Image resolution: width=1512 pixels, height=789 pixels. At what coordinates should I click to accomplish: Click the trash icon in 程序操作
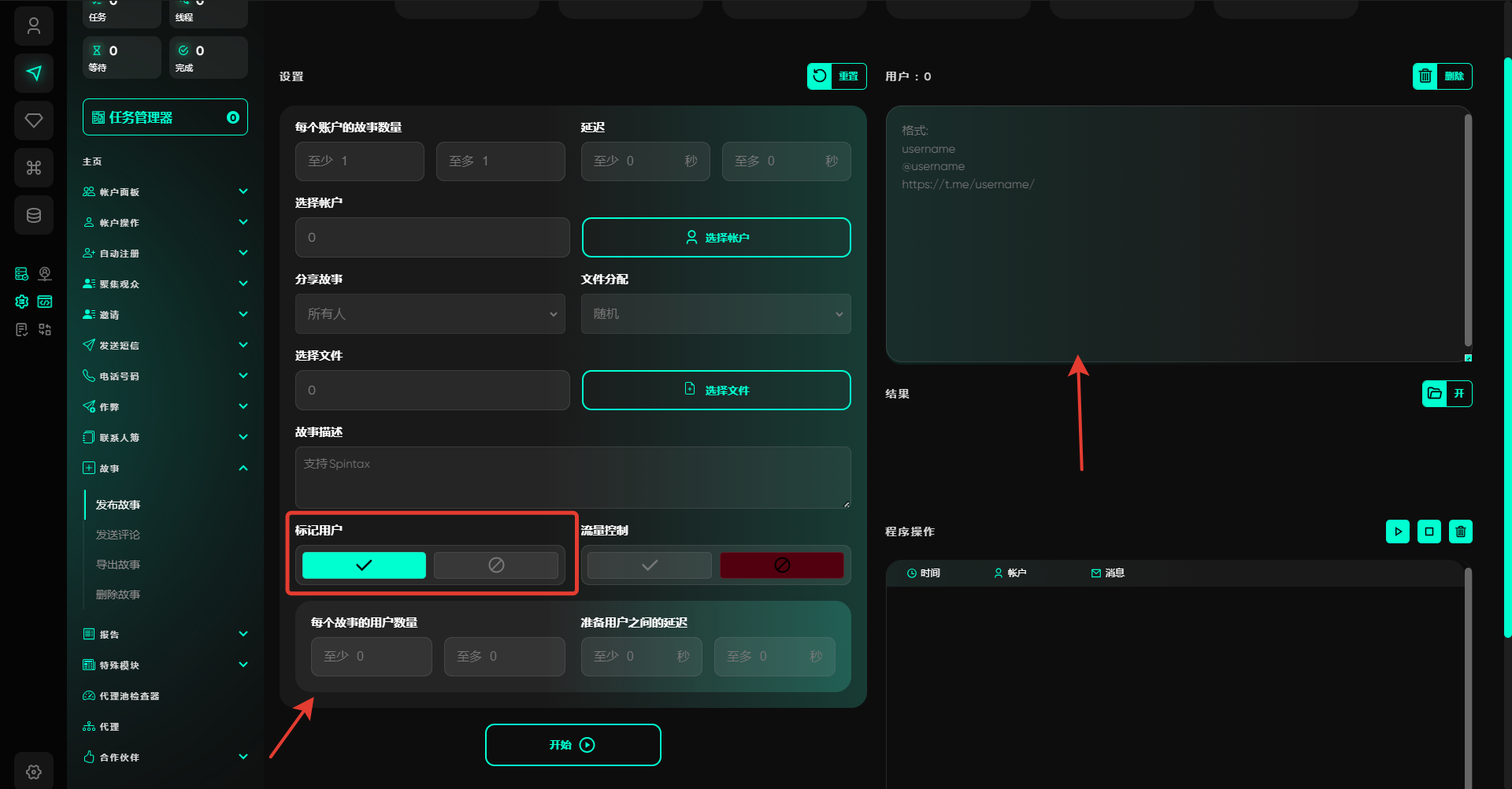coord(1461,532)
